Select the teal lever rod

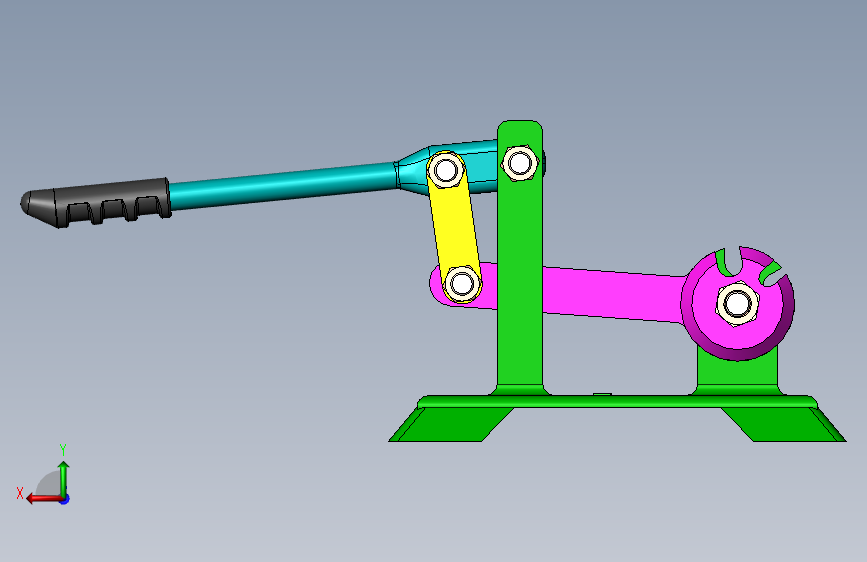pos(282,185)
